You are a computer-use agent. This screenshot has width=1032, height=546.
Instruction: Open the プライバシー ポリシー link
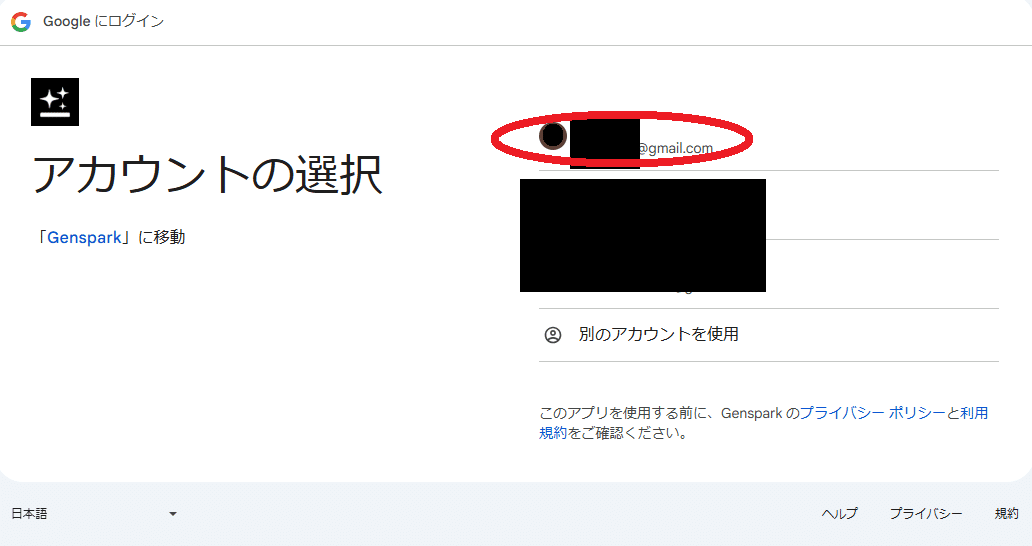click(872, 413)
